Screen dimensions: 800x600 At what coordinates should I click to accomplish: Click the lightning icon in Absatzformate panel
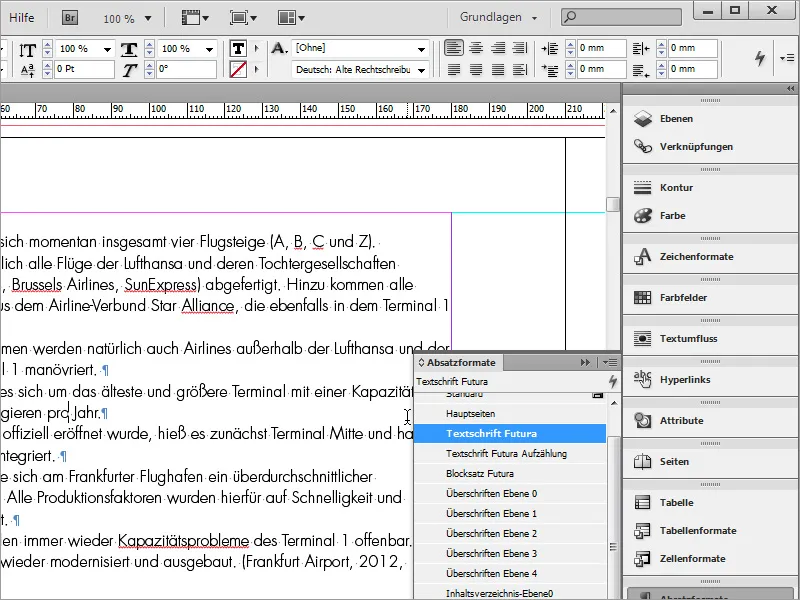[613, 381]
